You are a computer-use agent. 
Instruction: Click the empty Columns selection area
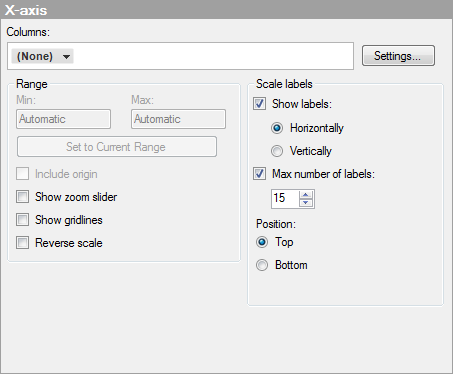click(x=213, y=56)
